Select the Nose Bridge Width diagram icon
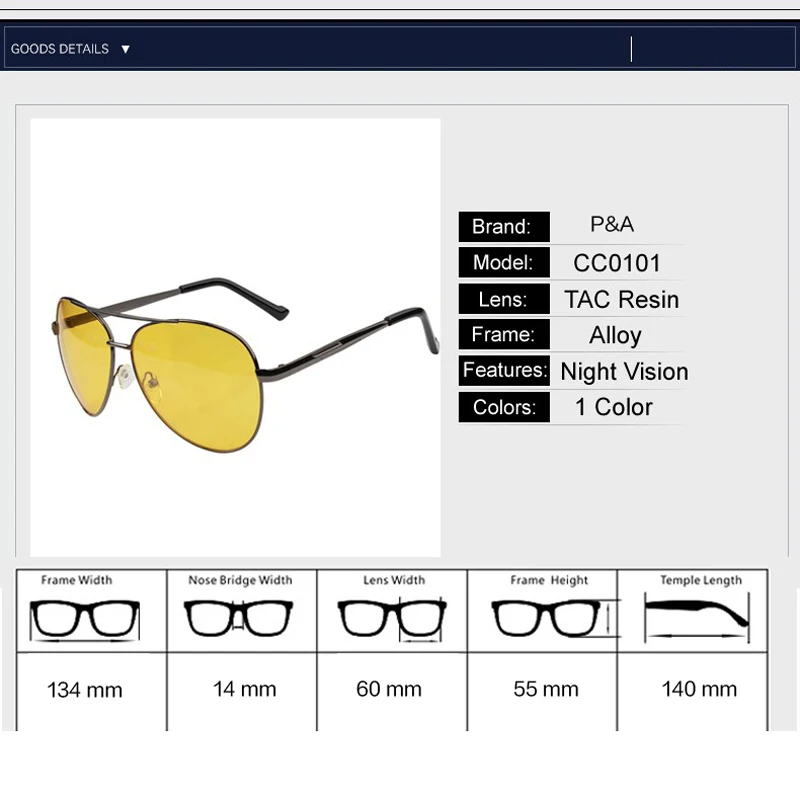The image size is (800, 800). click(238, 618)
